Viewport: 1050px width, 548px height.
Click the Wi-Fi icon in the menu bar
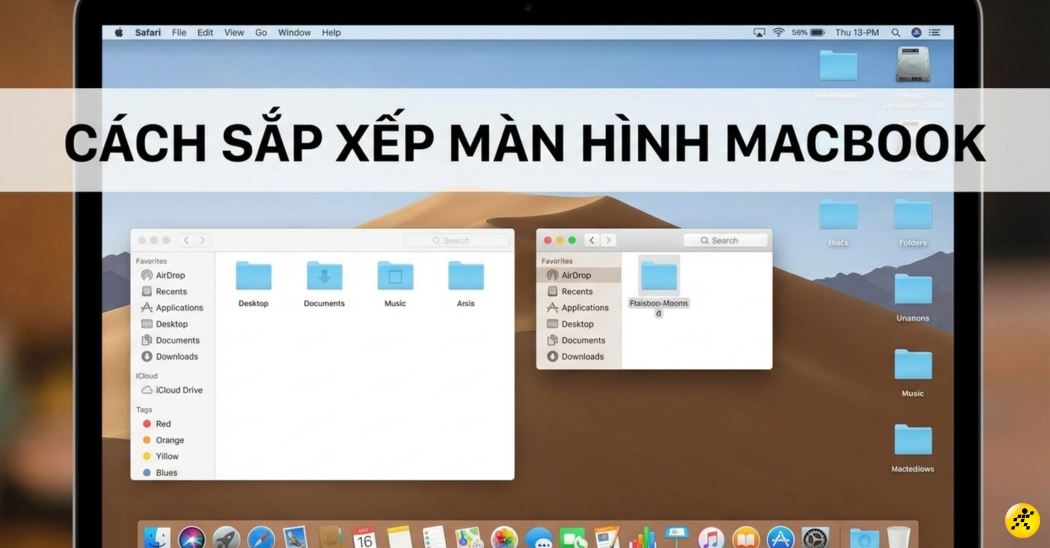[x=778, y=33]
